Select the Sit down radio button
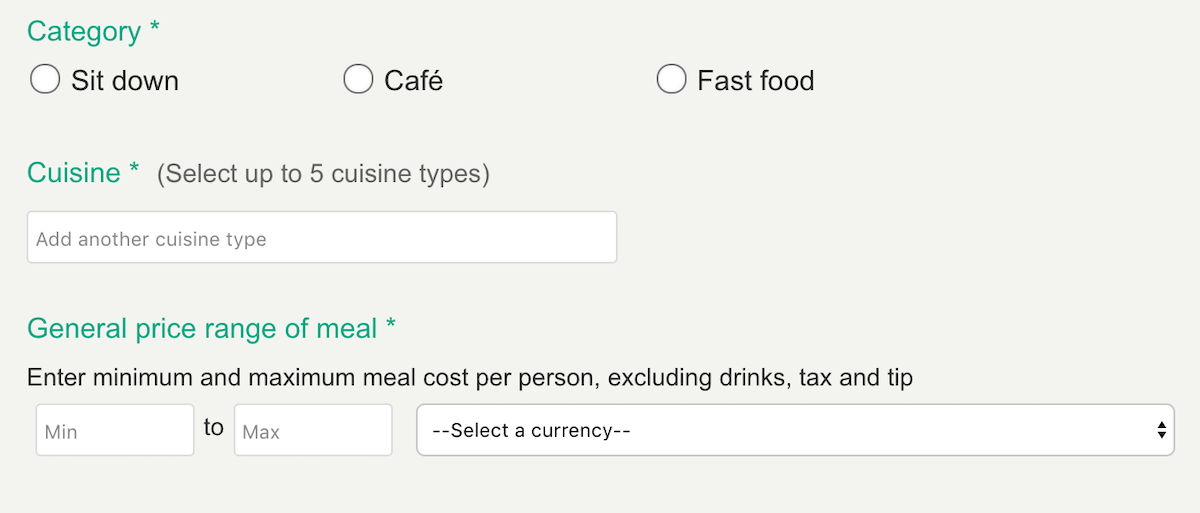Screen dimensions: 1200x513 tap(45, 79)
